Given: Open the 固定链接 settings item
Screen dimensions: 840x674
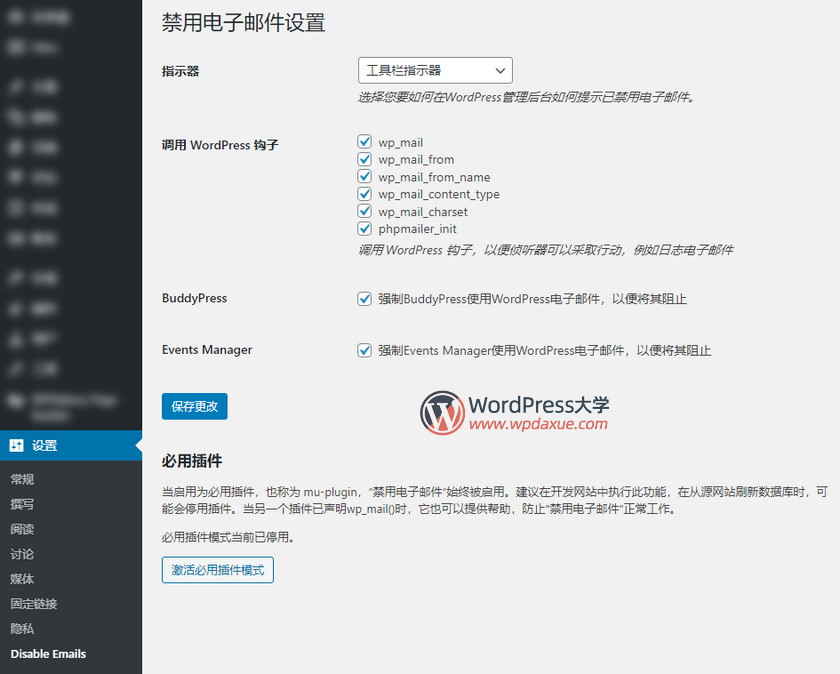Looking at the screenshot, I should point(34,604).
